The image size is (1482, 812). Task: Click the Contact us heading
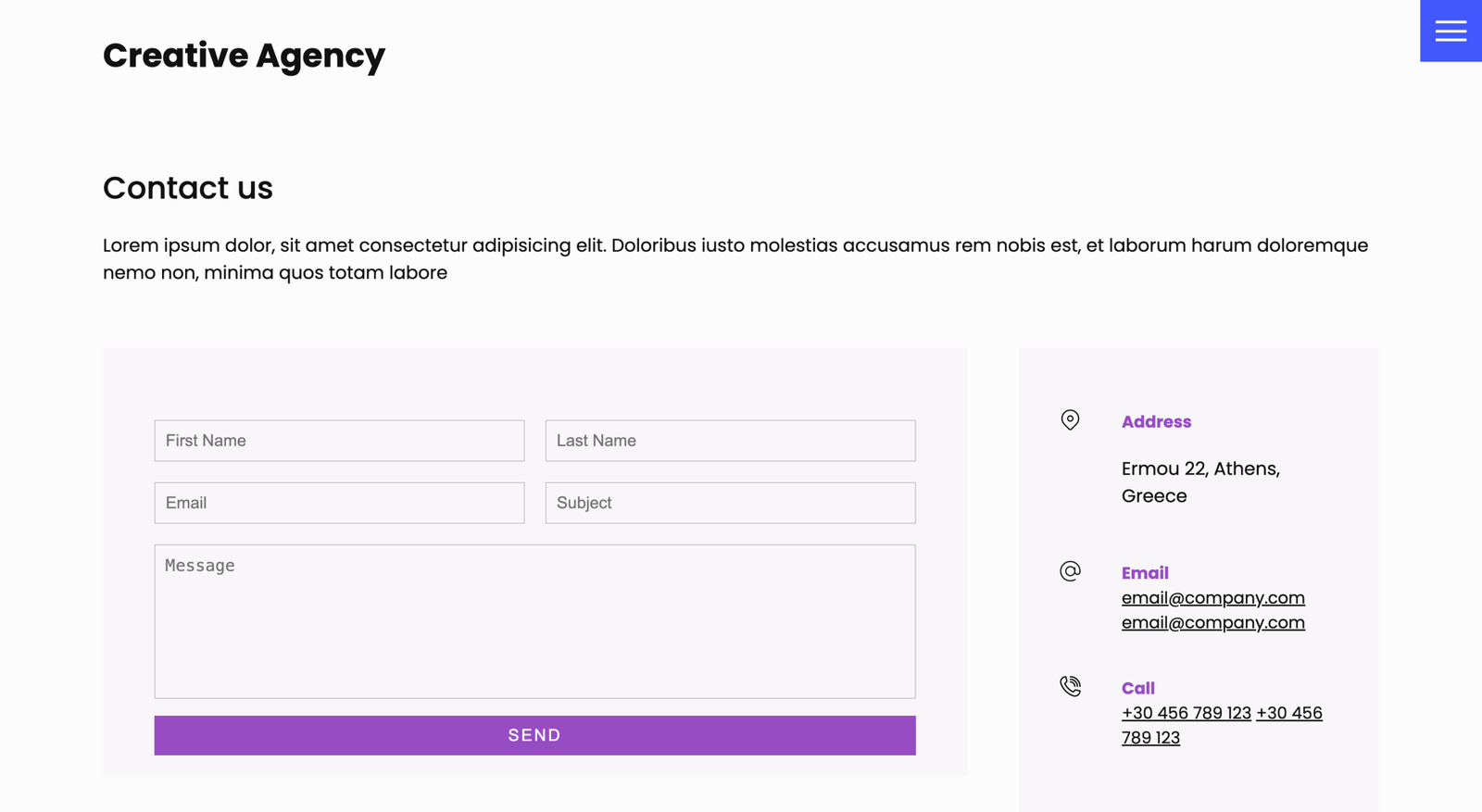[x=188, y=188]
